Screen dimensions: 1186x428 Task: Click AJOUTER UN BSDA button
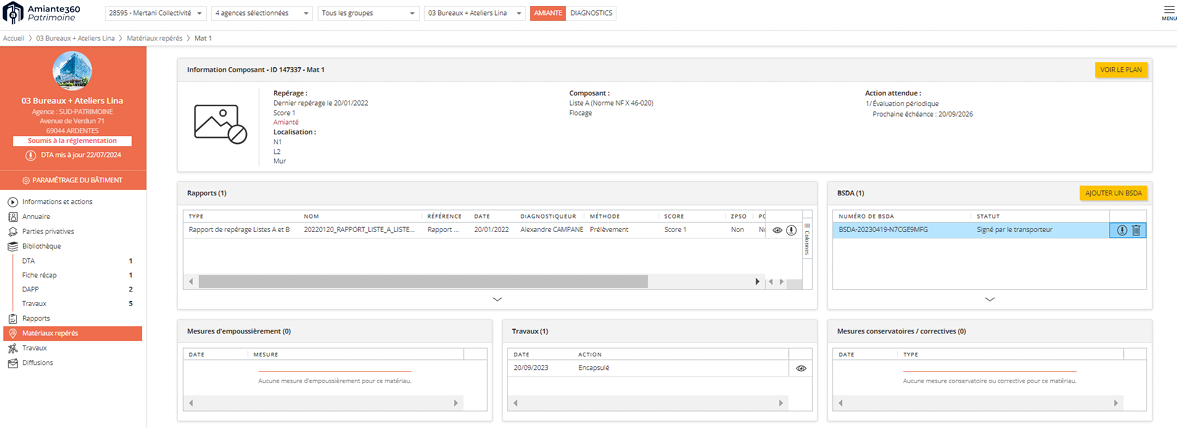[x=1113, y=193]
